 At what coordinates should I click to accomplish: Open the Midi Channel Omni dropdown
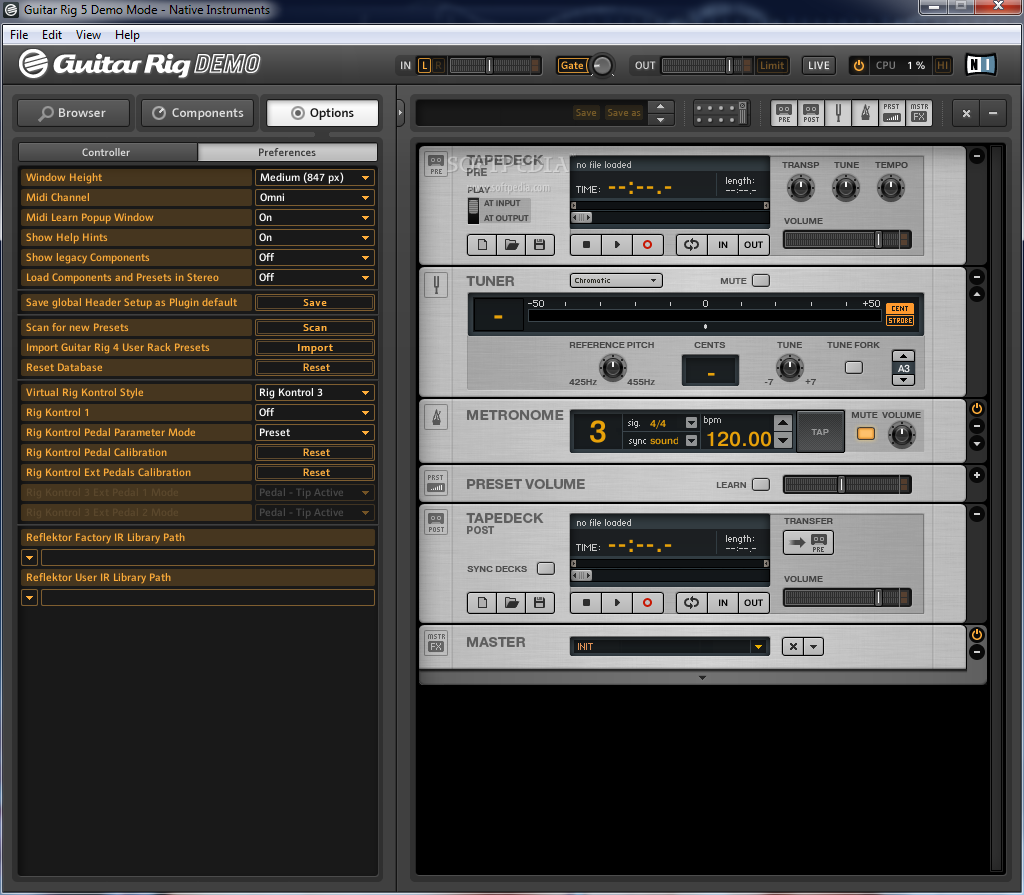314,198
